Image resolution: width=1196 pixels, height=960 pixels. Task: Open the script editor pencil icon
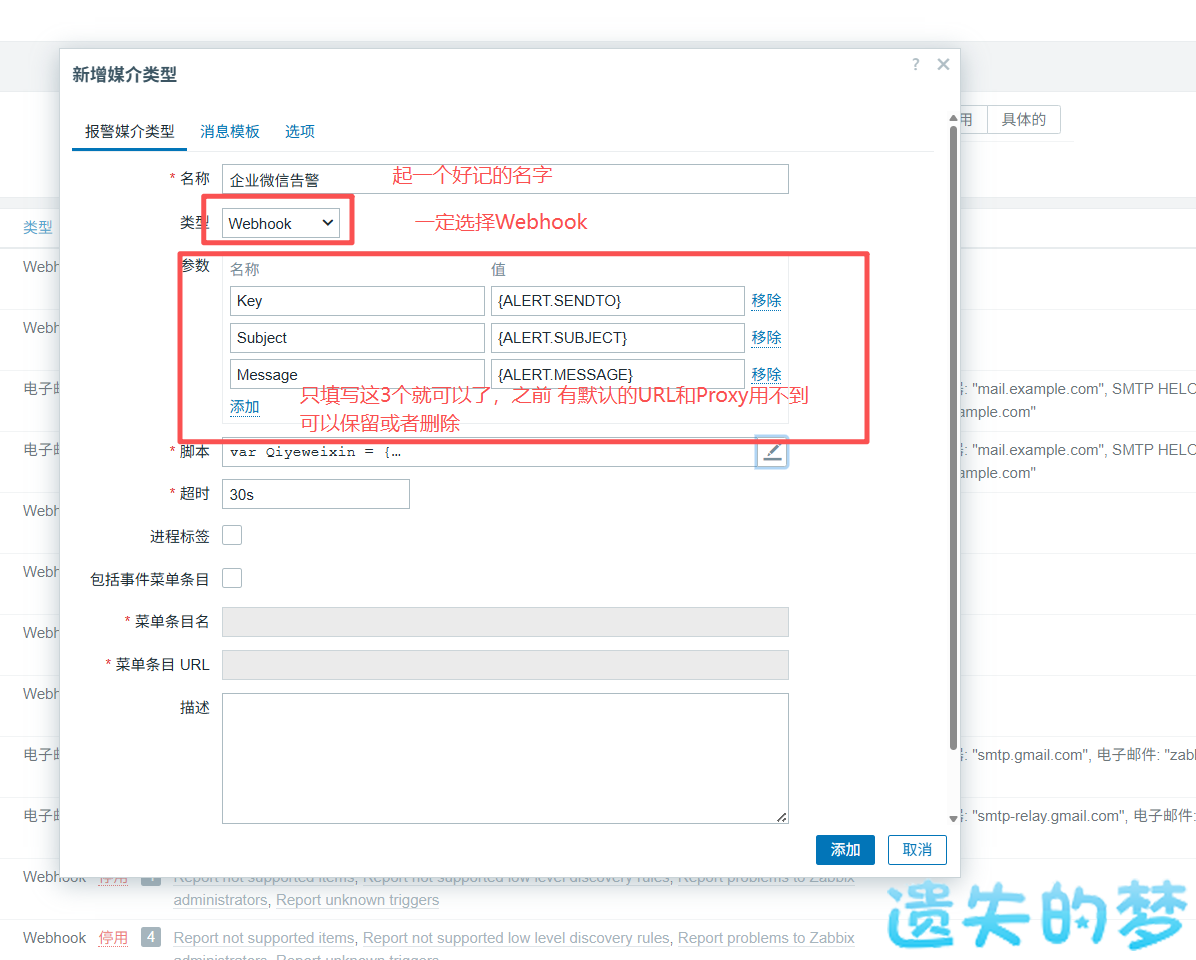tap(772, 452)
